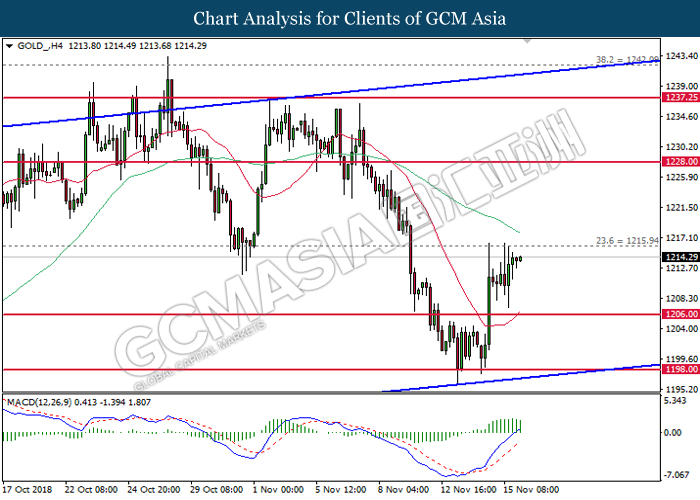
Task: Click the GOLD_,H4 symbol label
Action: coord(40,46)
